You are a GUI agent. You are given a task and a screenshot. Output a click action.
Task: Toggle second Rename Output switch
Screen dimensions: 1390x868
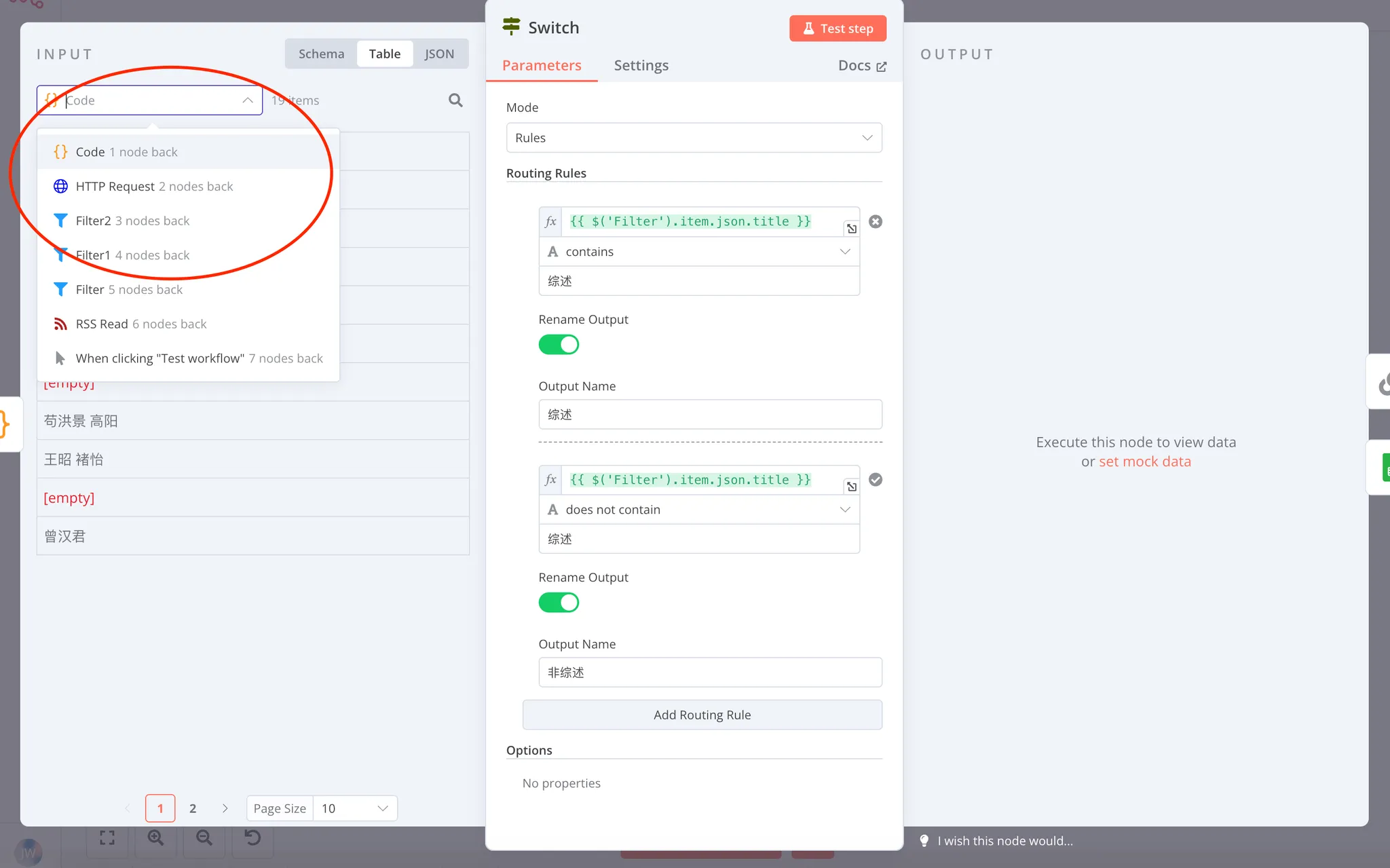click(559, 603)
